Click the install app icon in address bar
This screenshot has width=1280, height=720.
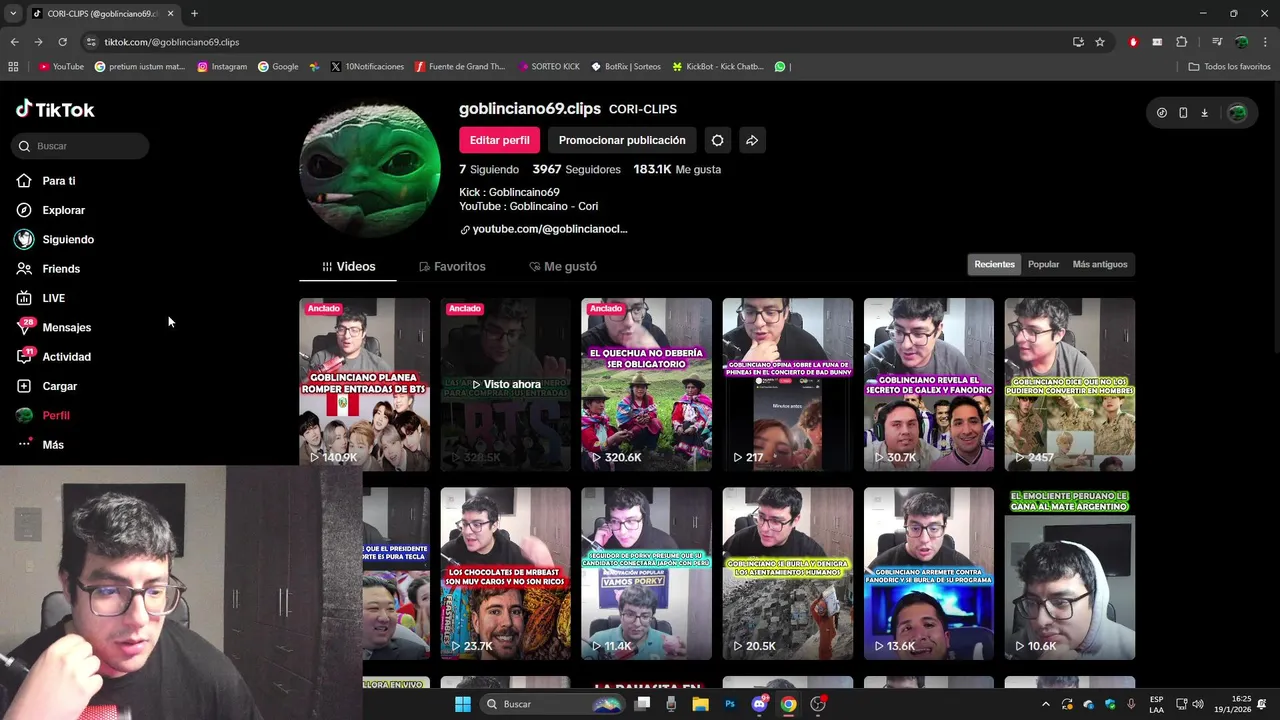pyautogui.click(x=1078, y=42)
